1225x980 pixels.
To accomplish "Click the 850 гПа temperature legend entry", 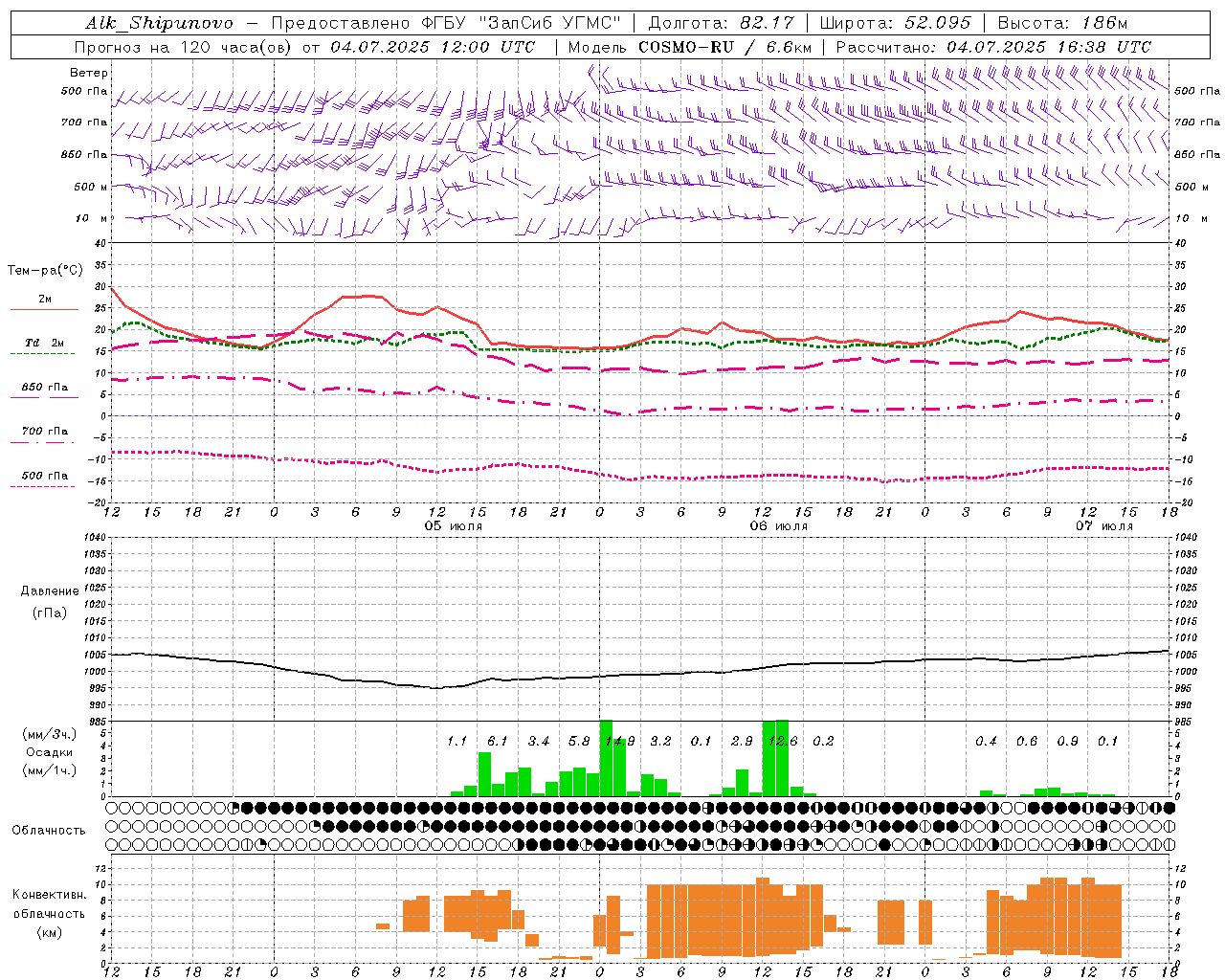I will (x=45, y=388).
